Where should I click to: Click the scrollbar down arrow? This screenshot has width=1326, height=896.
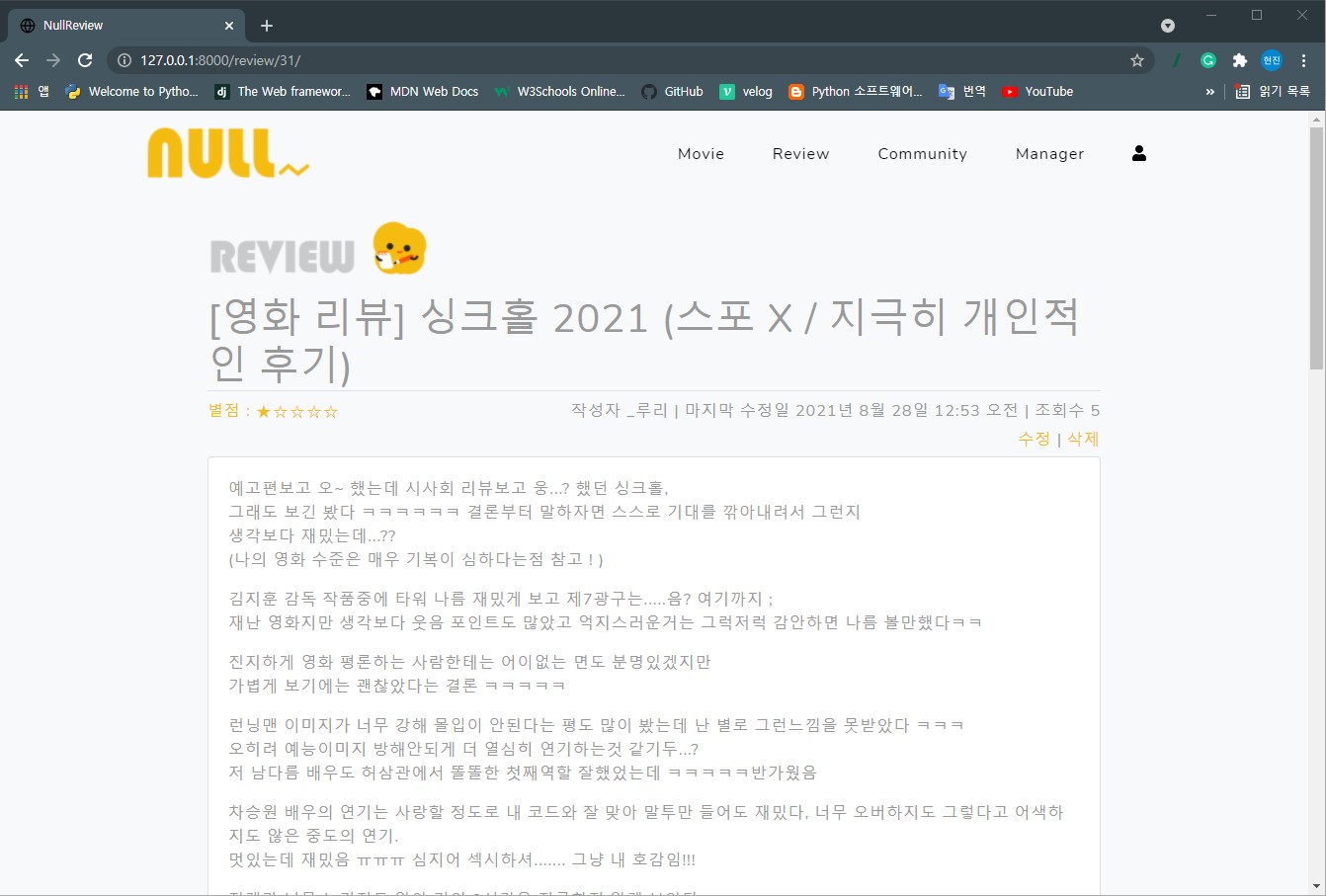click(1316, 886)
